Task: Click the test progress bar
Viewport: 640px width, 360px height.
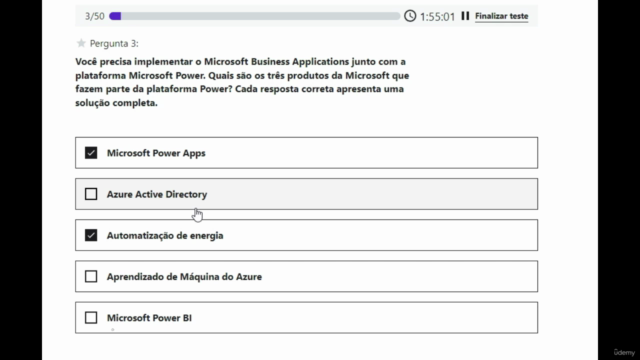Action: tap(255, 16)
